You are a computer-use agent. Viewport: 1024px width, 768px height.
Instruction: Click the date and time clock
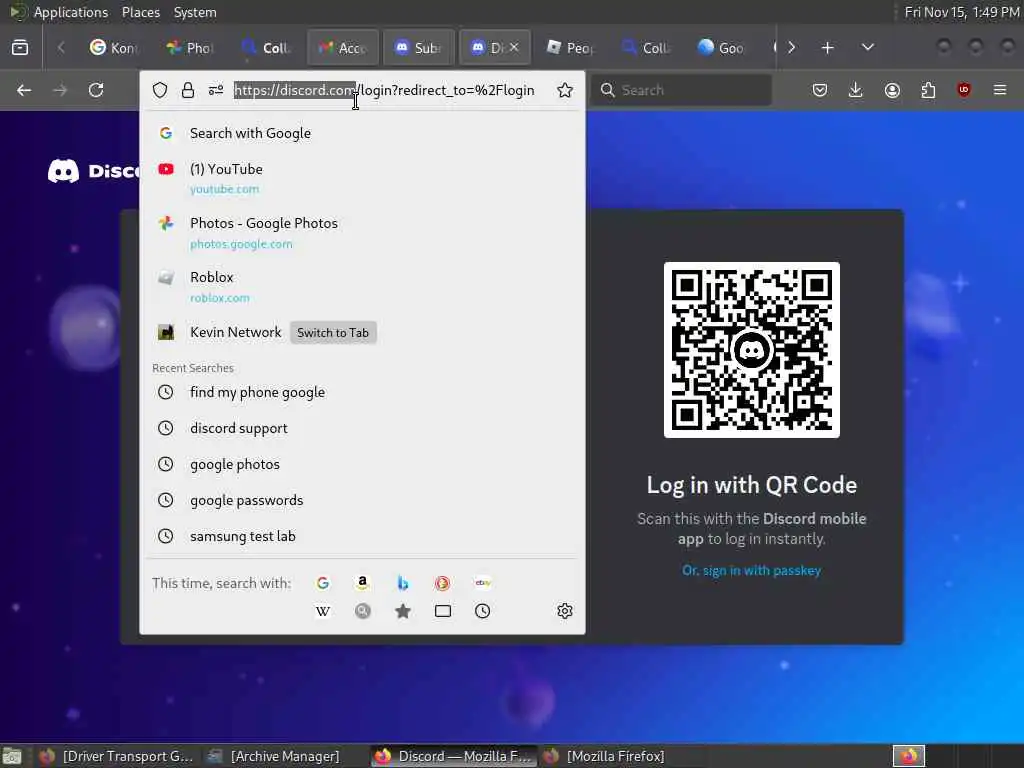pyautogui.click(x=962, y=12)
